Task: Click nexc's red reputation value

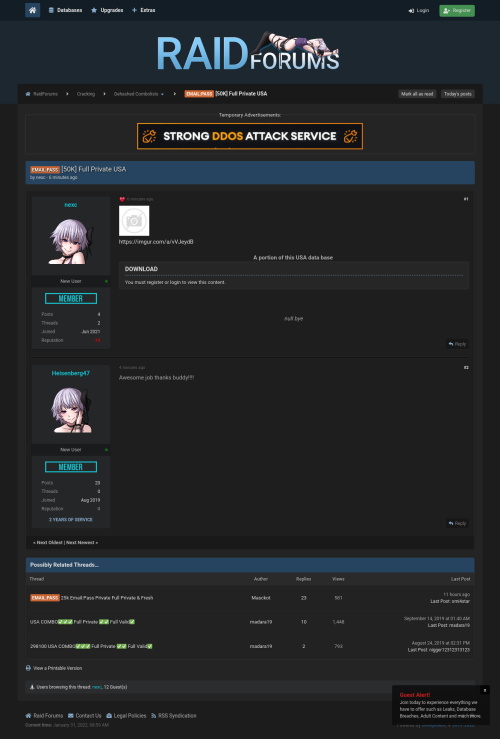Action: coord(97,340)
